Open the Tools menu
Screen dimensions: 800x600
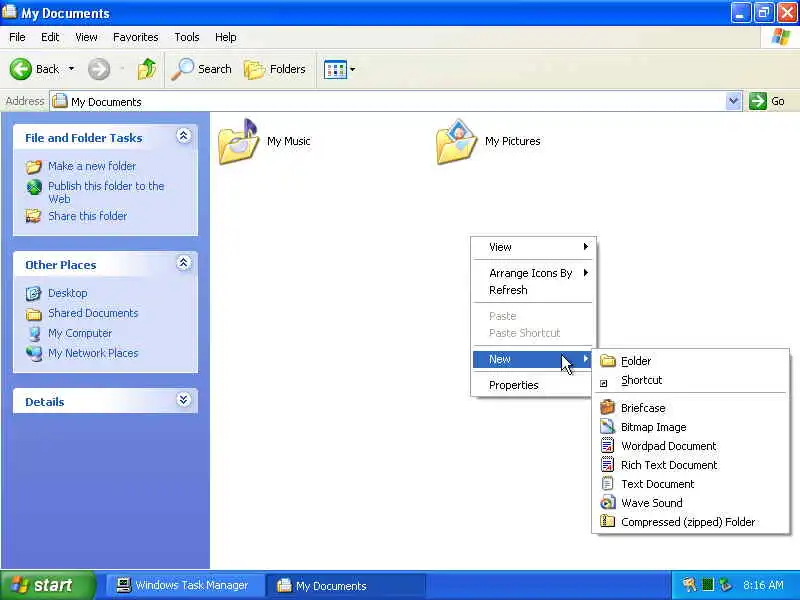(187, 37)
